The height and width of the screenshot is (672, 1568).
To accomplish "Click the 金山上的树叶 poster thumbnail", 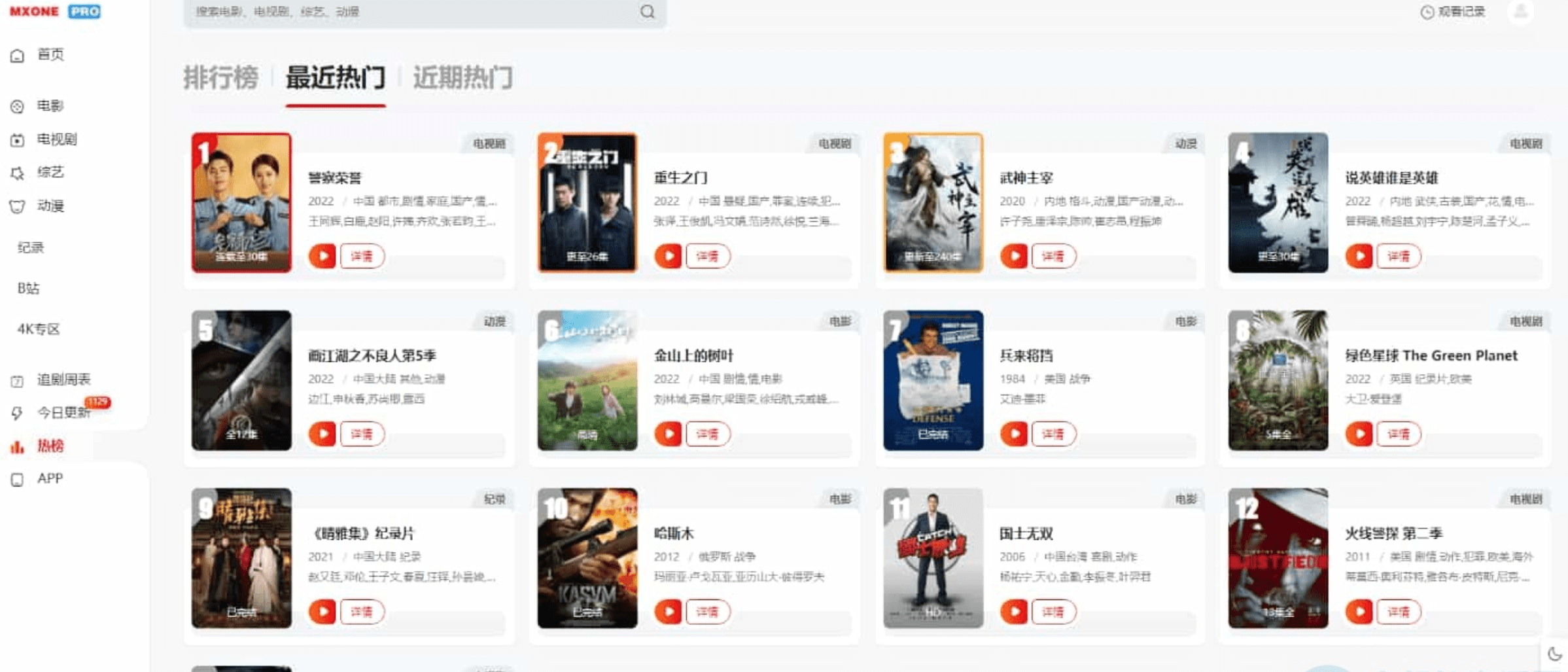I will click(x=587, y=380).
